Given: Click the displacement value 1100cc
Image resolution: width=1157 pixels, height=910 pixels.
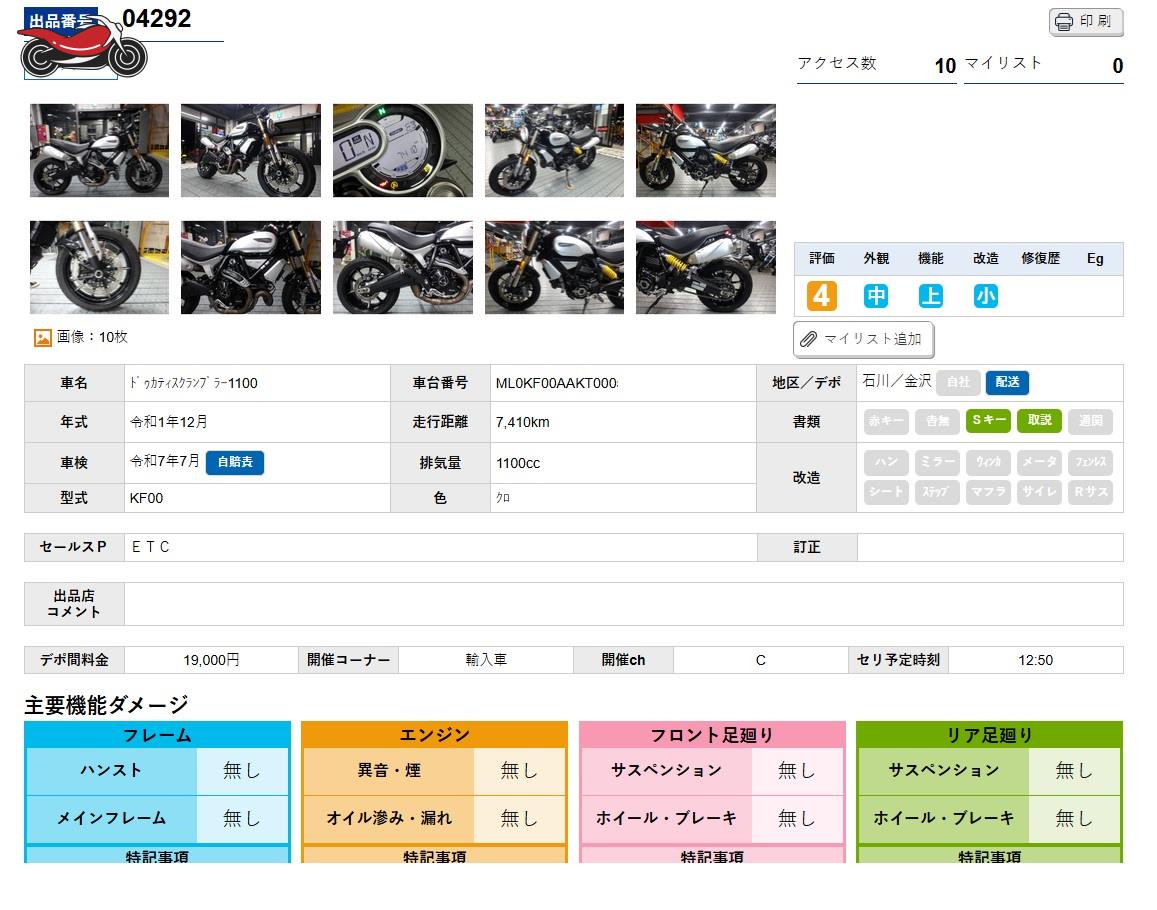Looking at the screenshot, I should pyautogui.click(x=518, y=463).
